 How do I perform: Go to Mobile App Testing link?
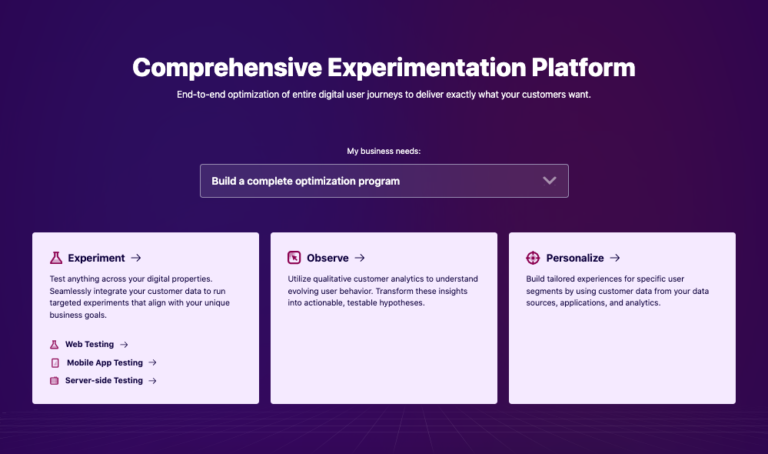pos(104,363)
